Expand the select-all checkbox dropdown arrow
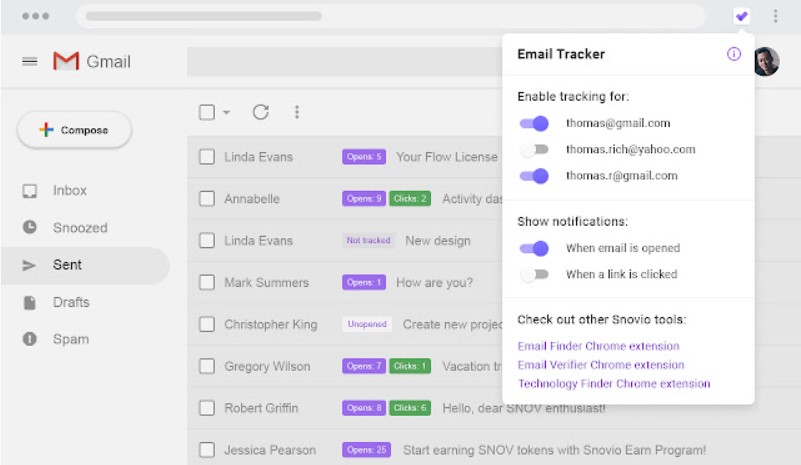 tap(226, 112)
